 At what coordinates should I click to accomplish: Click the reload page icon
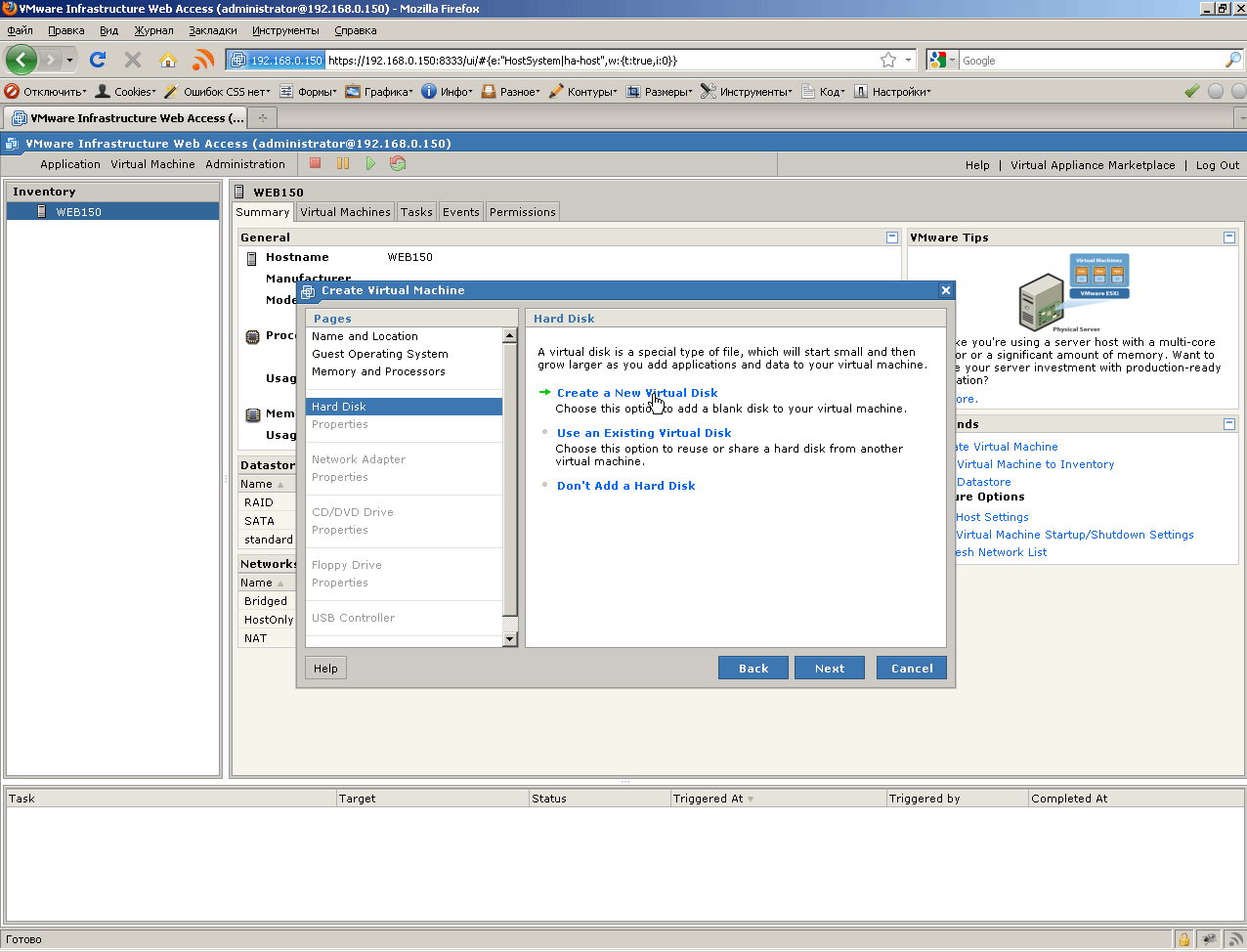pyautogui.click(x=98, y=60)
